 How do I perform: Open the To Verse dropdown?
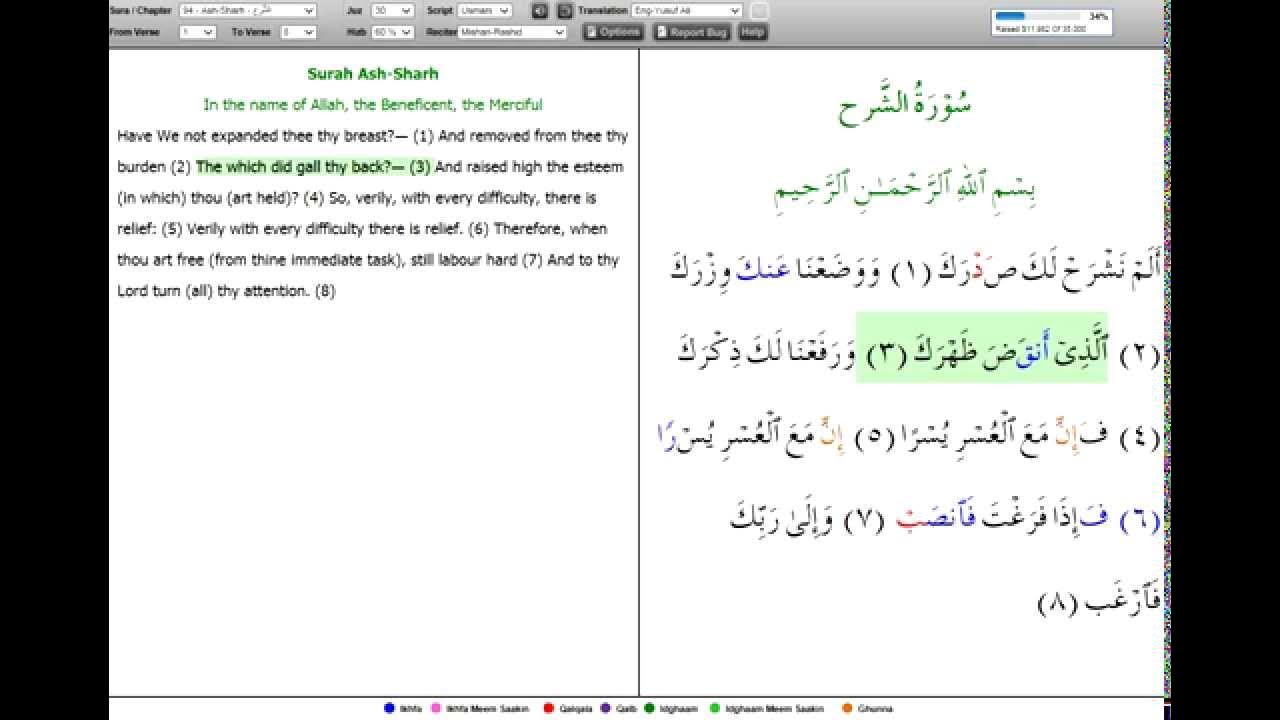[x=298, y=32]
